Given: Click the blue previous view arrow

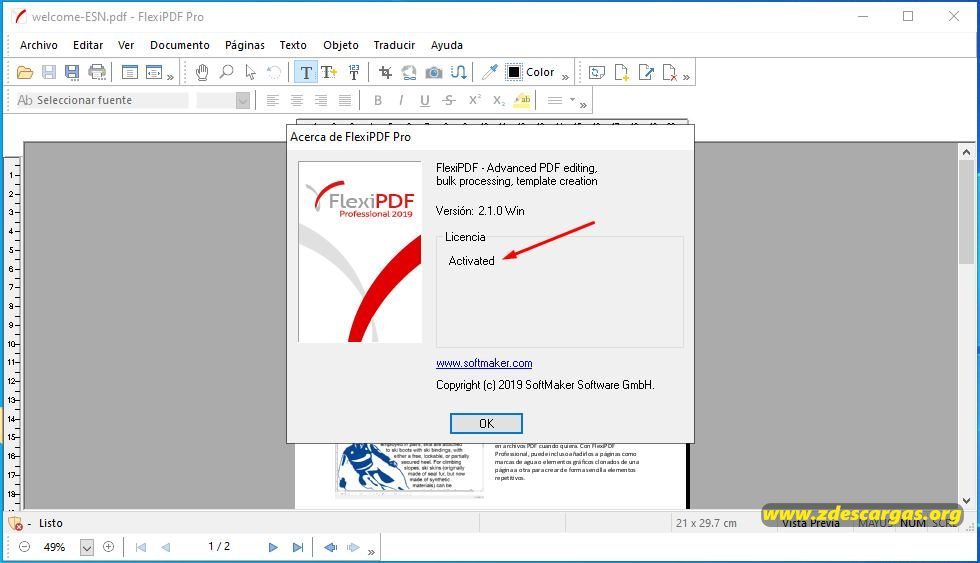Looking at the screenshot, I should (x=330, y=547).
